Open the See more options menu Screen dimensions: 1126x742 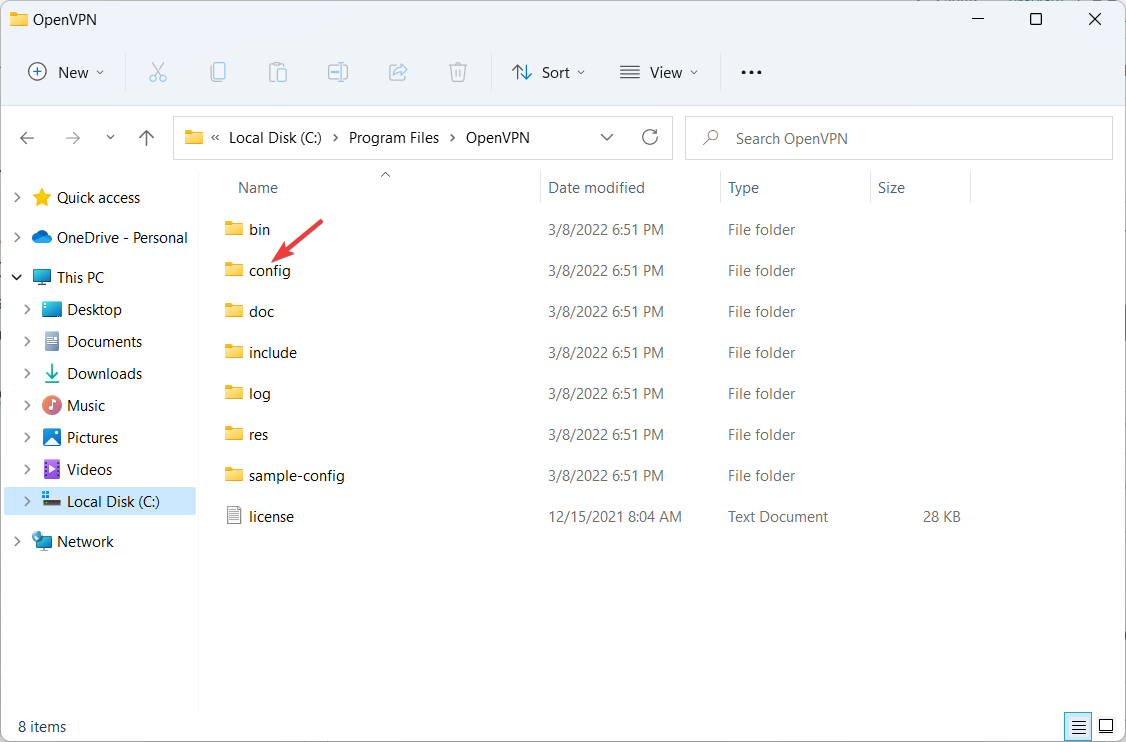click(x=751, y=72)
